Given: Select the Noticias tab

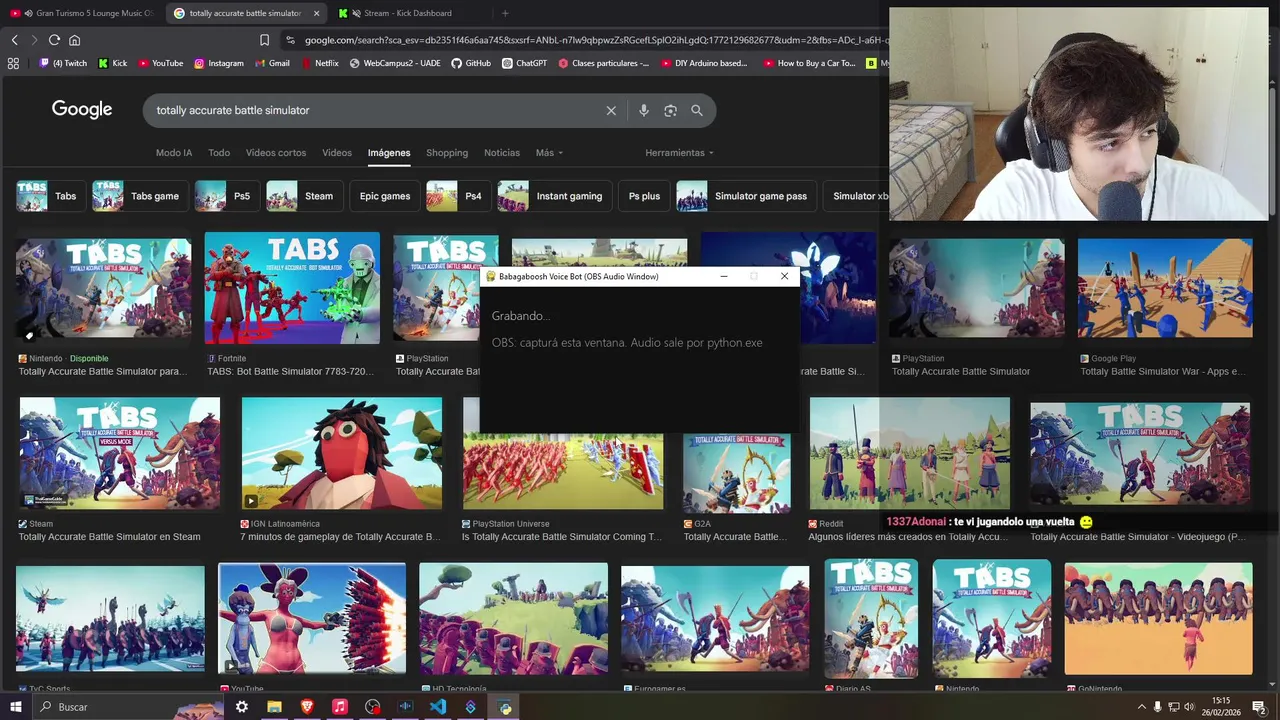Looking at the screenshot, I should (502, 153).
